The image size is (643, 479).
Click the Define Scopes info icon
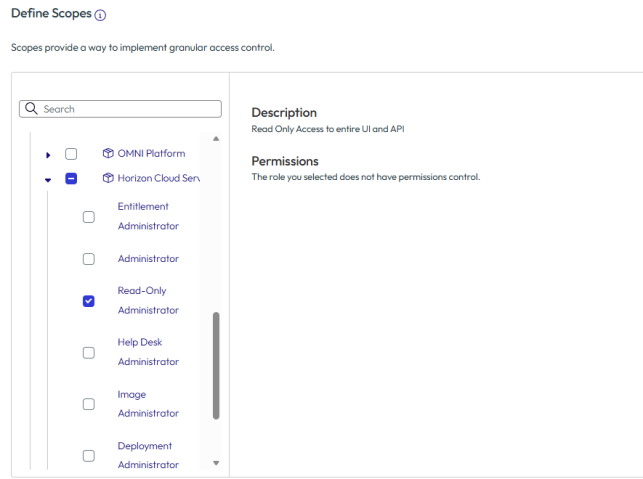coord(100,15)
